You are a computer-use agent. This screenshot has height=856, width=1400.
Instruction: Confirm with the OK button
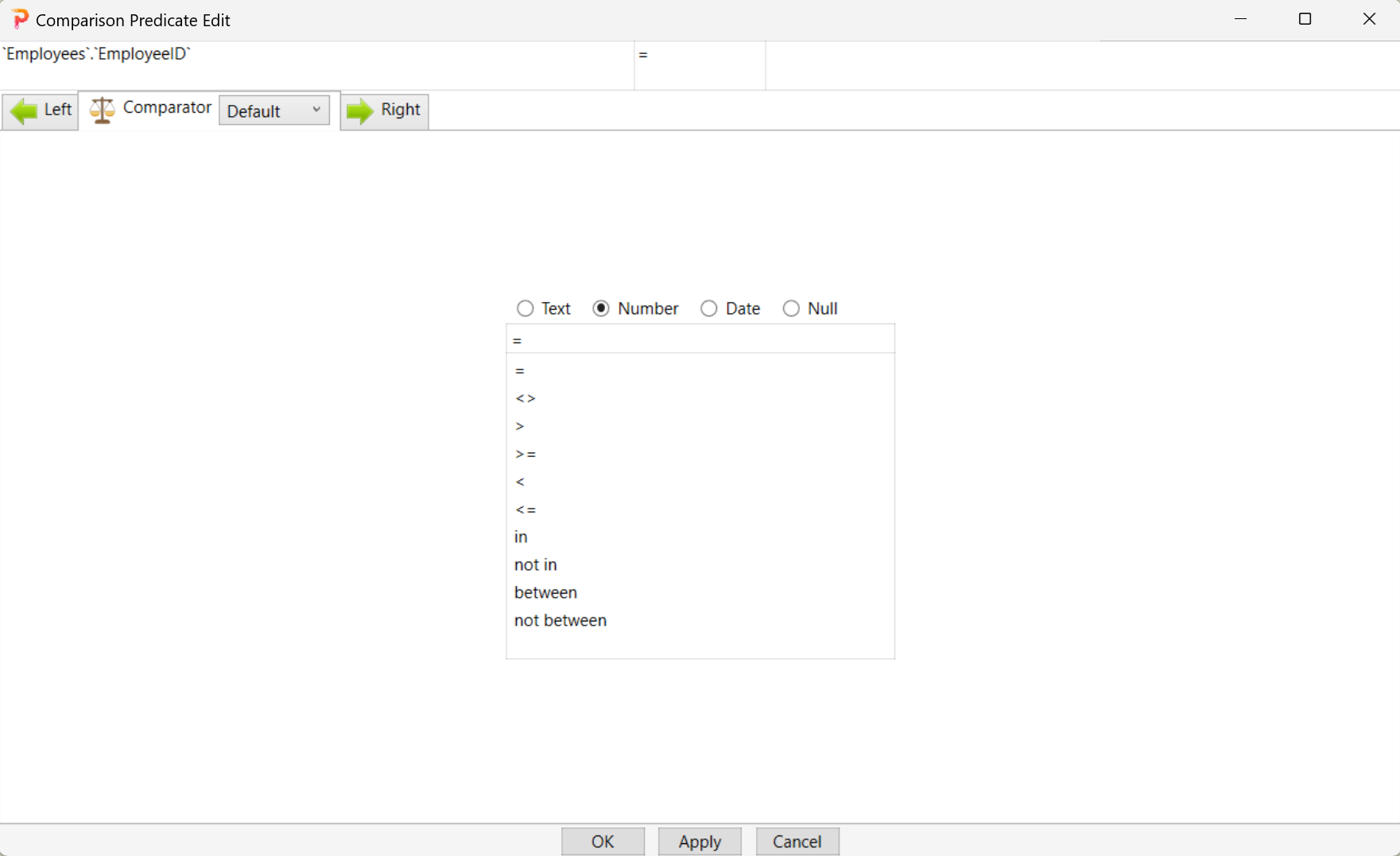[603, 841]
